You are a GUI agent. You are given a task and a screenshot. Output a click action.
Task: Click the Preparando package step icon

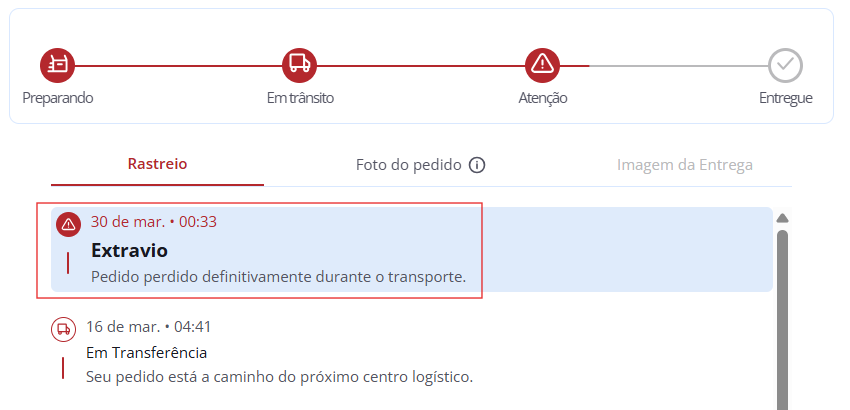(58, 65)
